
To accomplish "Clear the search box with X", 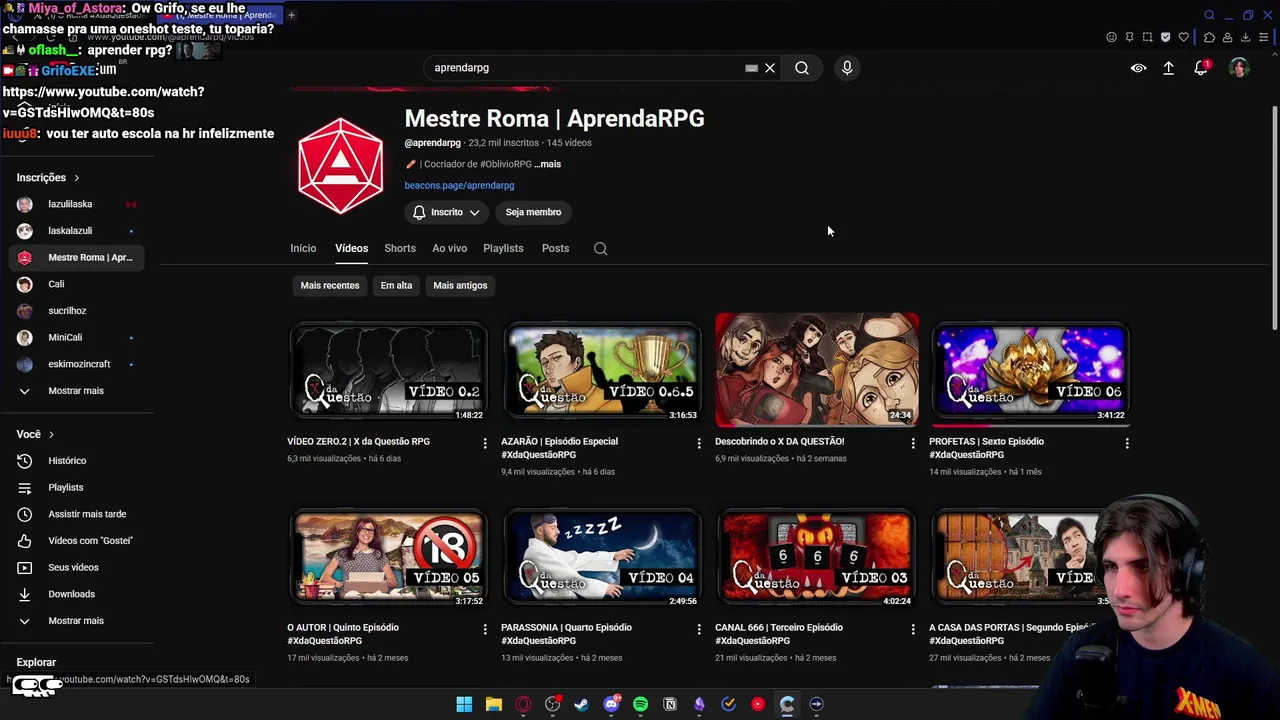I will 770,68.
